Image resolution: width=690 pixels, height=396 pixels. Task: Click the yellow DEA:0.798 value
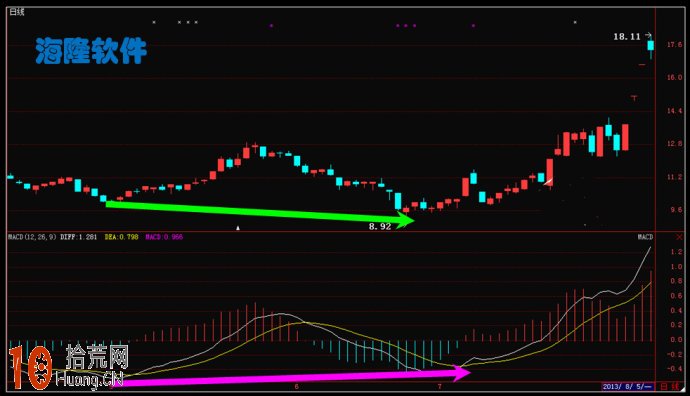[121, 237]
